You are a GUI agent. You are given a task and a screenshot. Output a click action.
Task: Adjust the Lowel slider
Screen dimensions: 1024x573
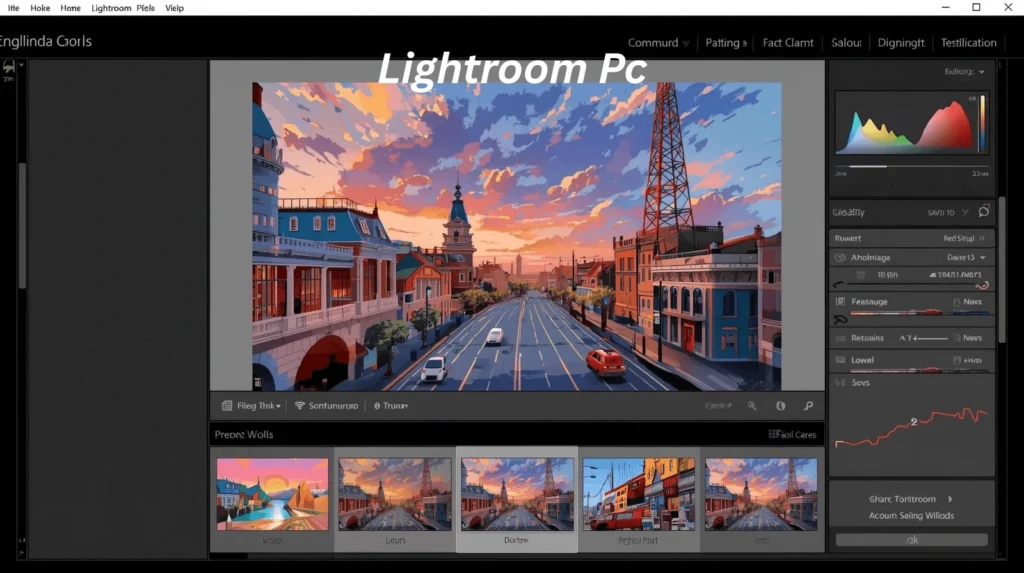tap(920, 371)
